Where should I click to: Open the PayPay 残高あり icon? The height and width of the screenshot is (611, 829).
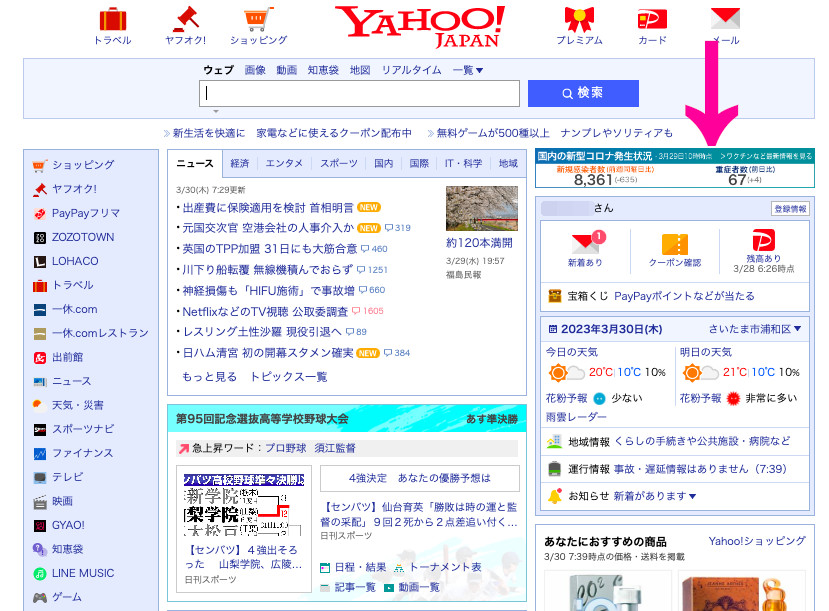point(763,240)
